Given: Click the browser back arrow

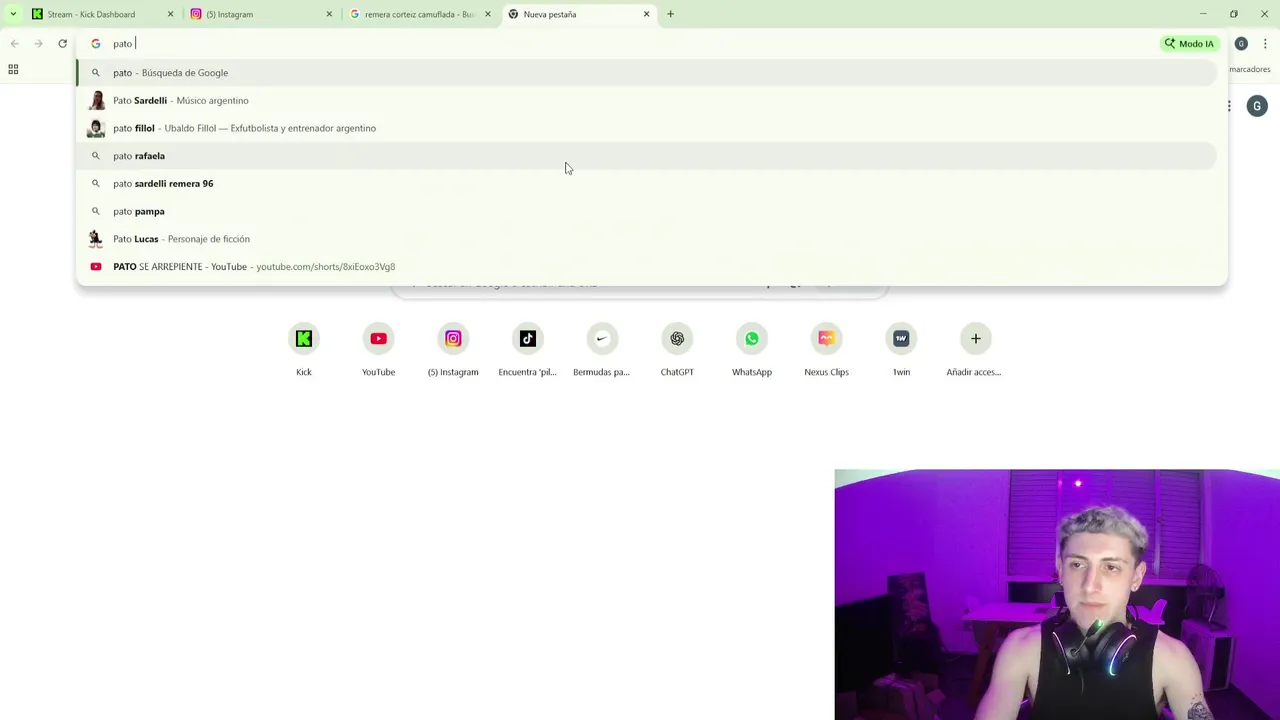Looking at the screenshot, I should pos(14,43).
